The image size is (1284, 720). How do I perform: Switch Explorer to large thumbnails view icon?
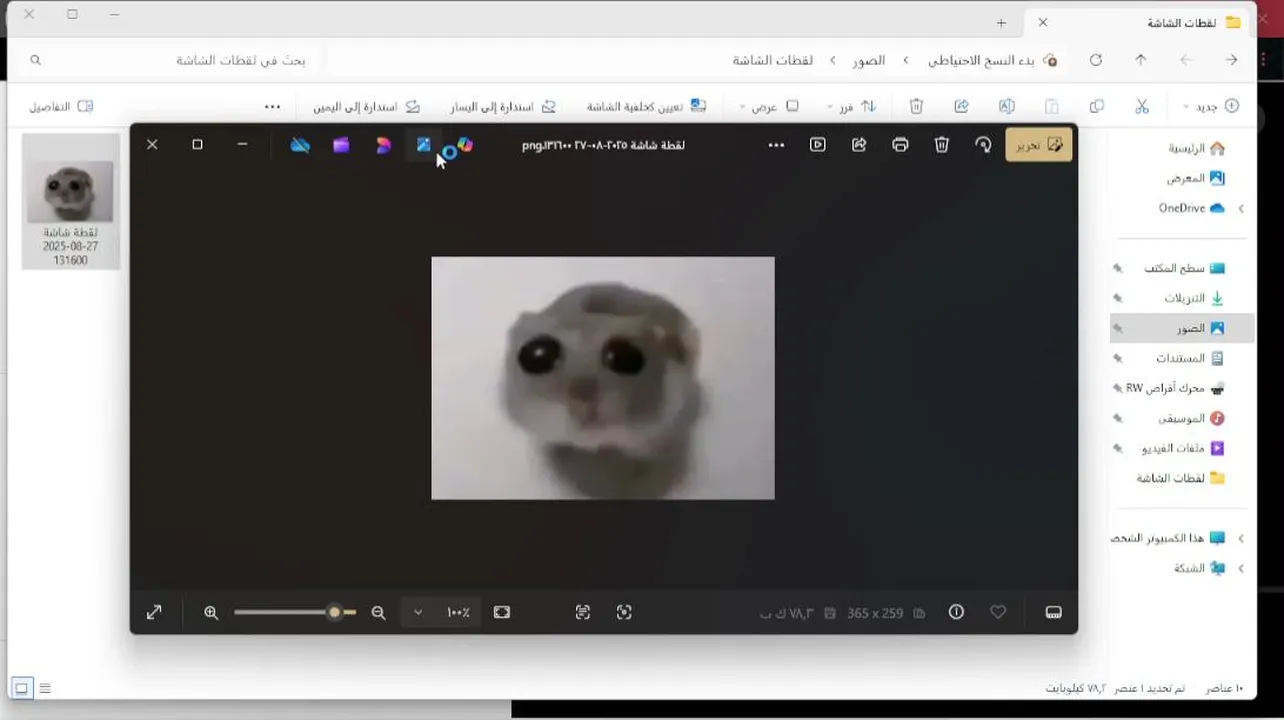click(21, 688)
